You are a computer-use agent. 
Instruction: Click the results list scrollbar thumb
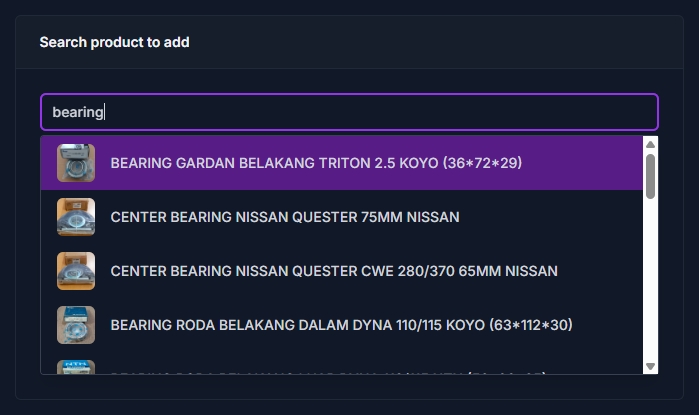point(650,176)
